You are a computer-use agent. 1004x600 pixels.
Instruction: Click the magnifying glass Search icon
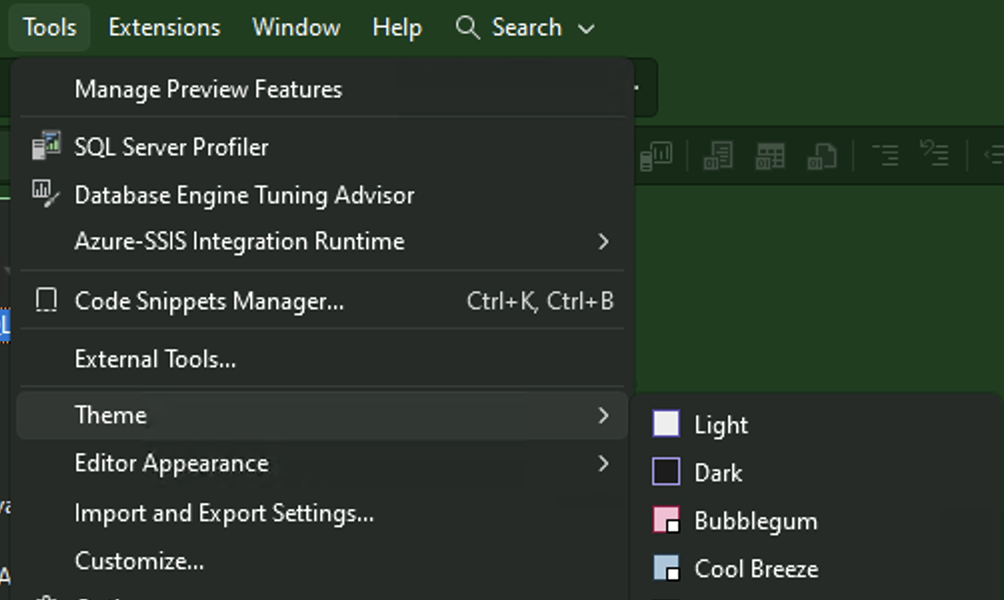[466, 28]
